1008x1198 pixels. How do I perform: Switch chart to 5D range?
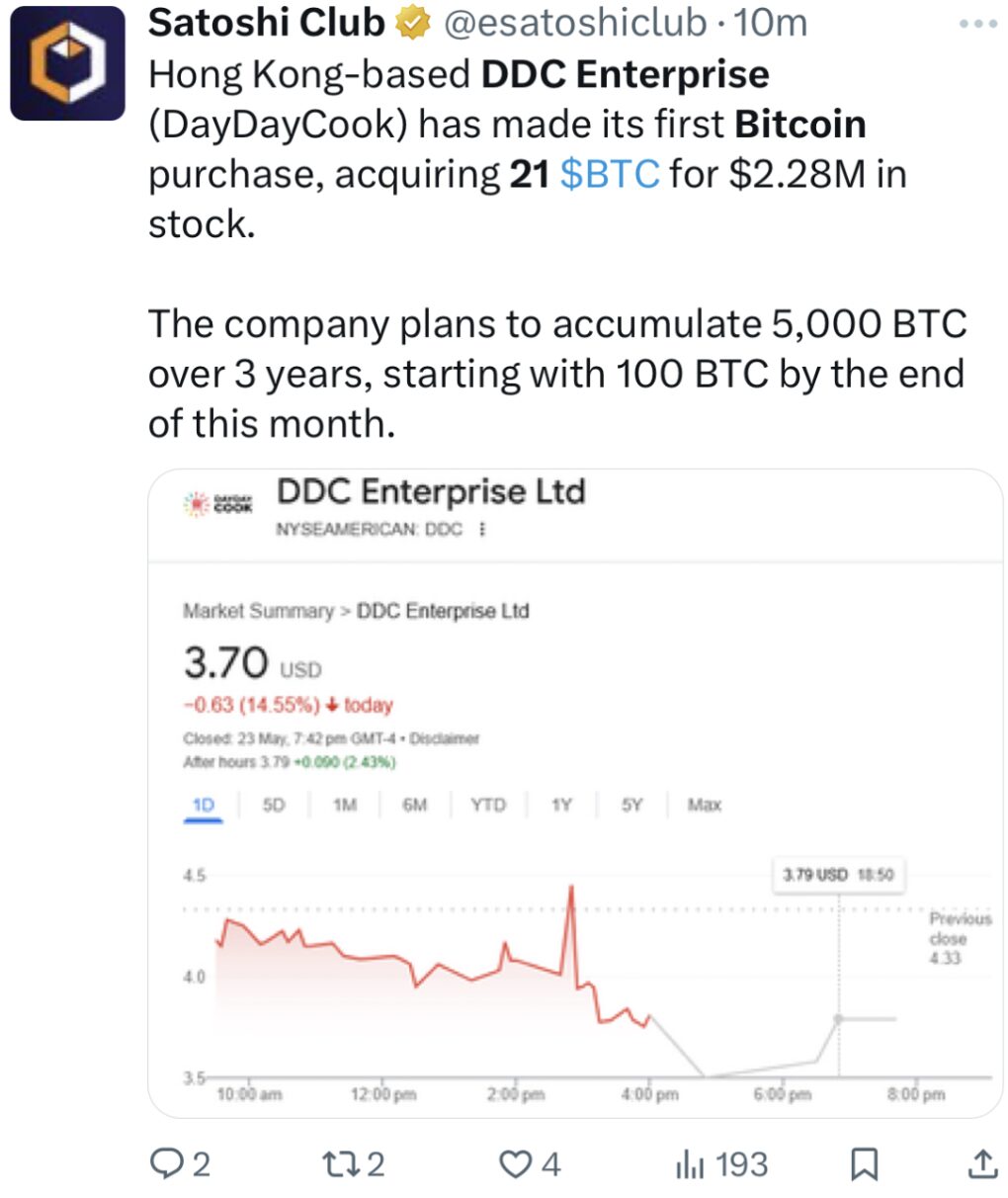(274, 805)
